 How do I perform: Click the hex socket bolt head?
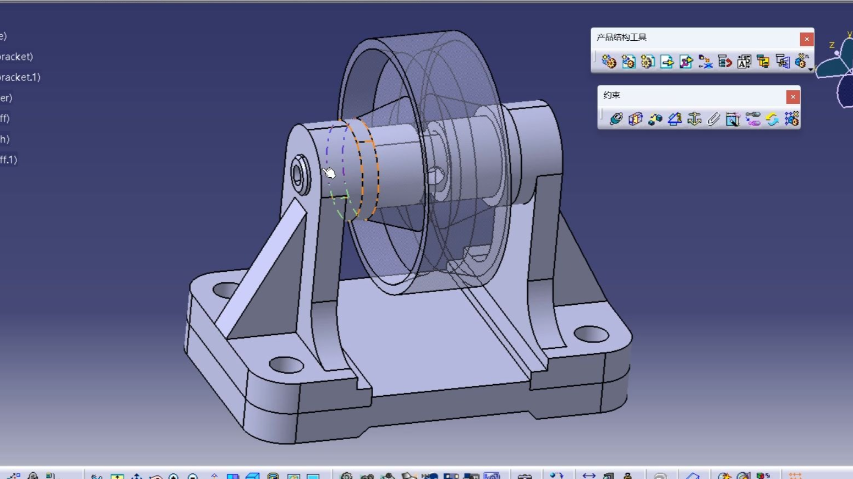pyautogui.click(x=299, y=175)
